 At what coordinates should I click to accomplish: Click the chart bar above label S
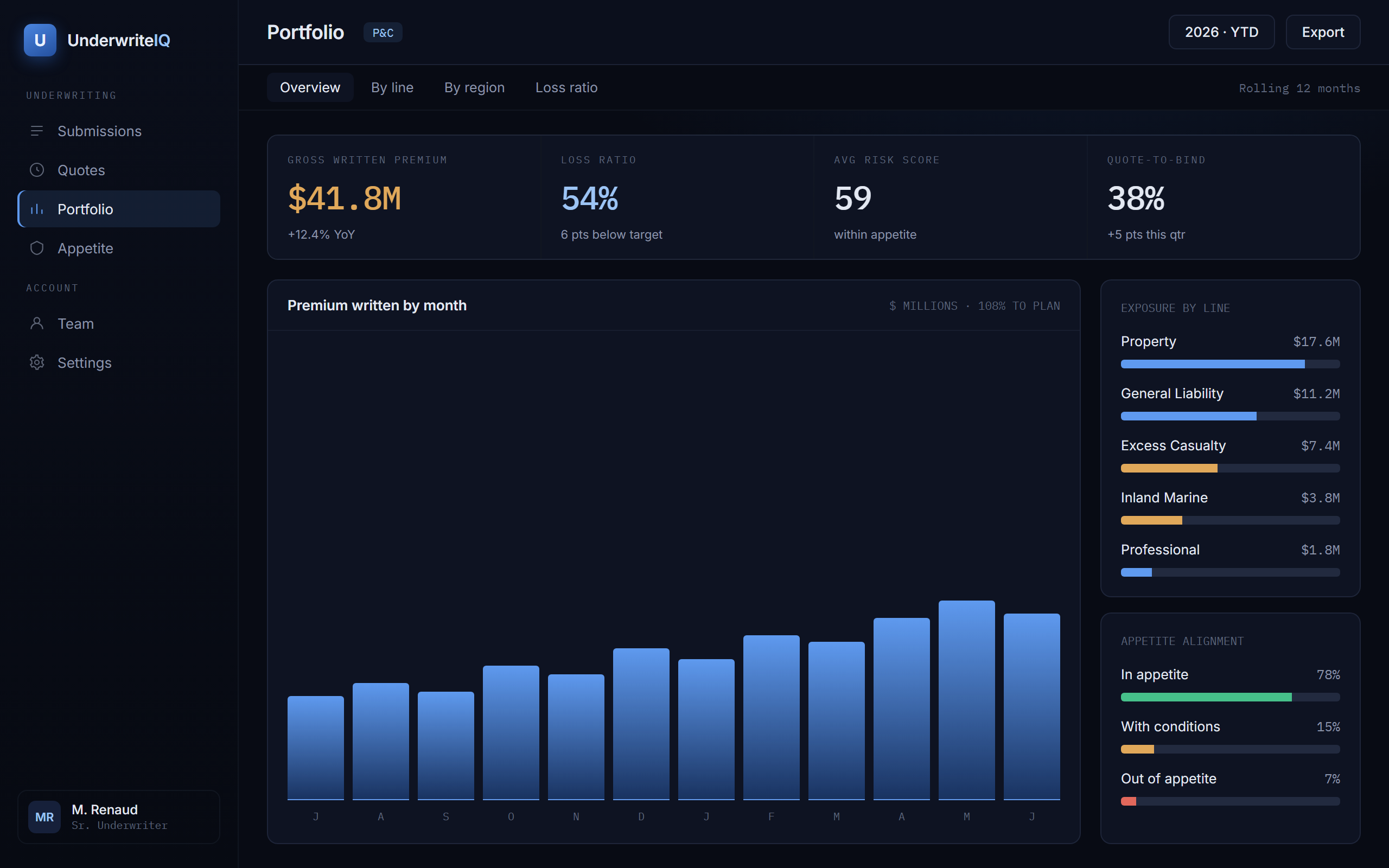[x=446, y=746]
